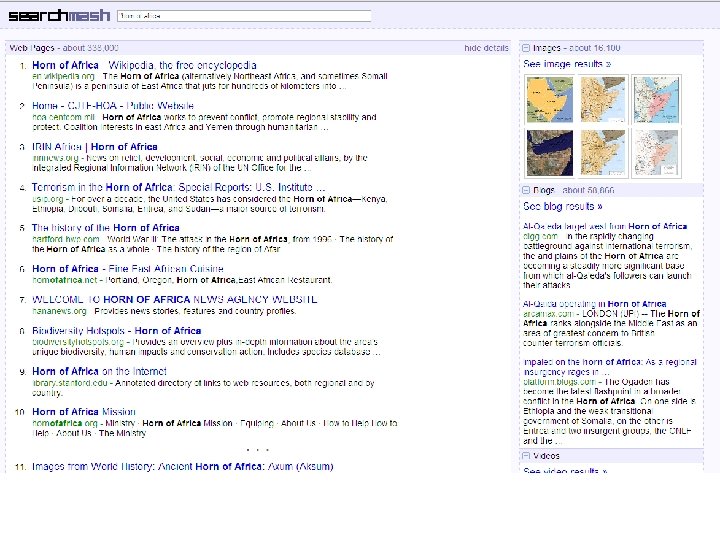Image resolution: width=720 pixels, height=540 pixels.
Task: Click usip.org URL text
Action: tap(48, 199)
